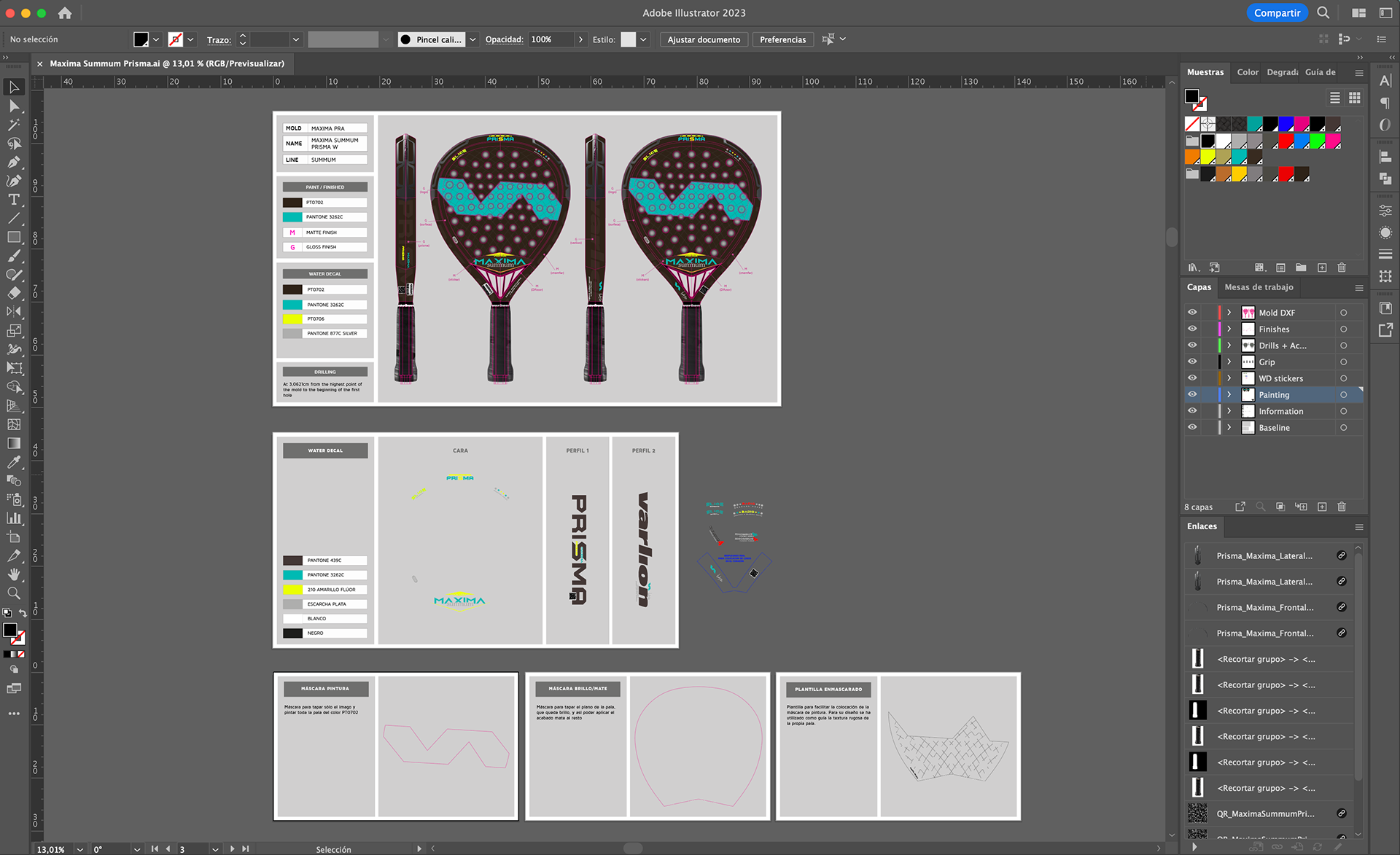Choose the pure blue swatch in first row
The image size is (1400, 855).
[x=1286, y=124]
